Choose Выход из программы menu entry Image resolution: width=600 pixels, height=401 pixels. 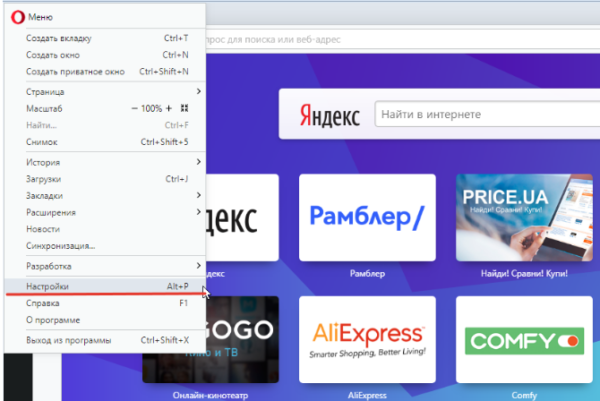coord(105,340)
